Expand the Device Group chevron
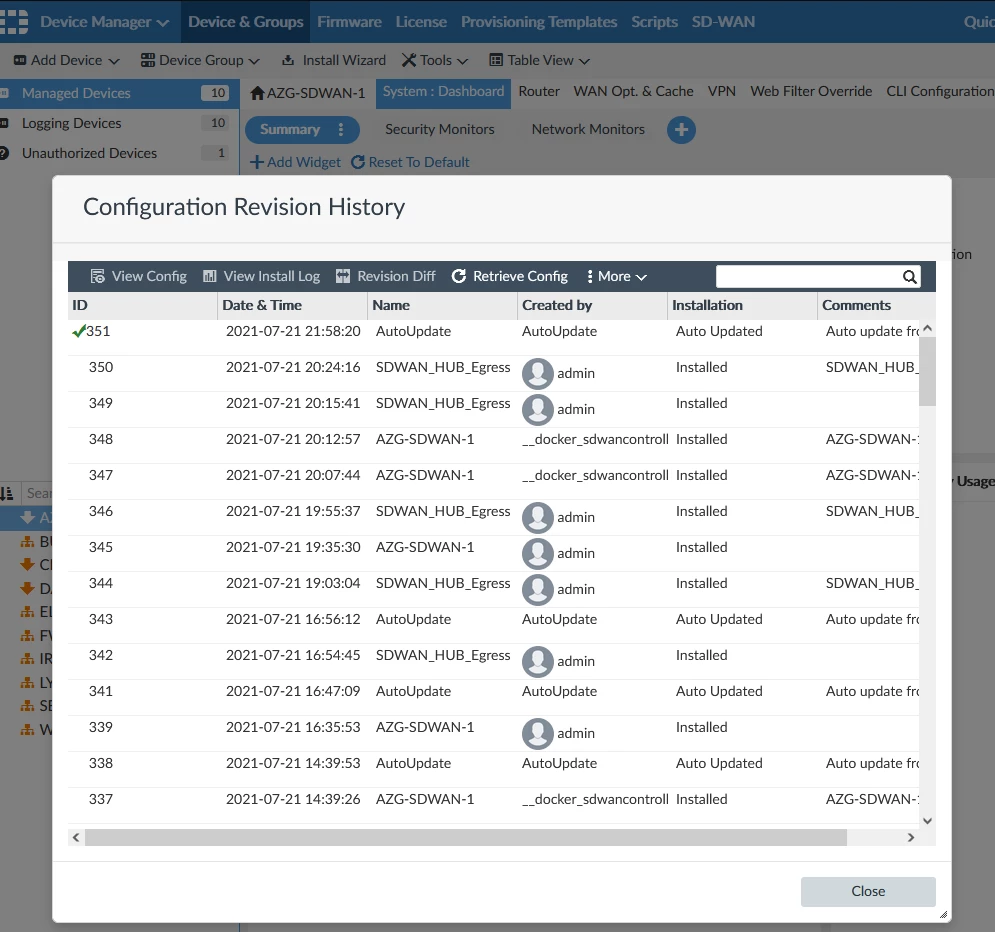This screenshot has width=995, height=932. tap(254, 62)
